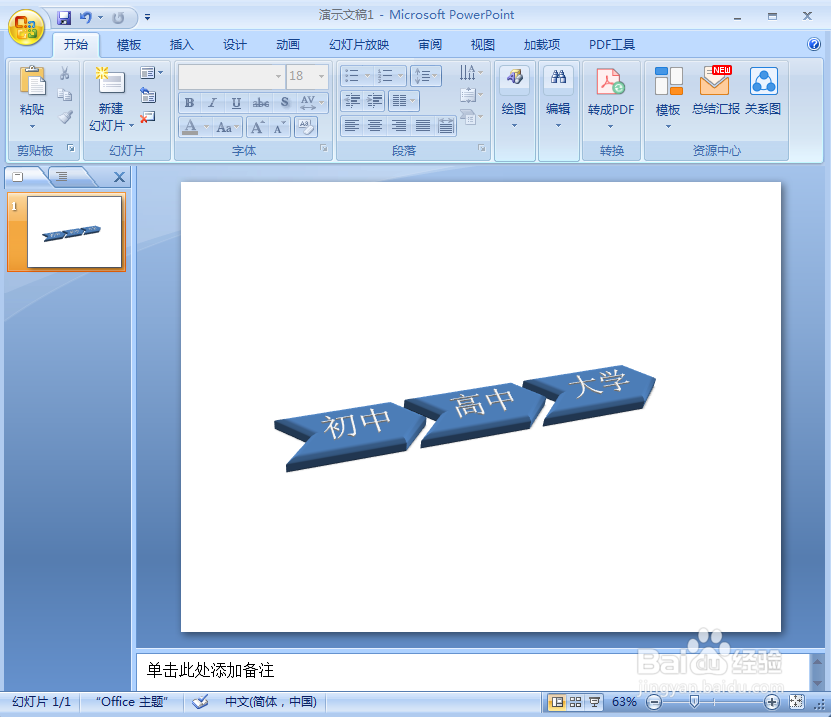Open the View (视图) tab
The width and height of the screenshot is (831, 717).
click(483, 45)
